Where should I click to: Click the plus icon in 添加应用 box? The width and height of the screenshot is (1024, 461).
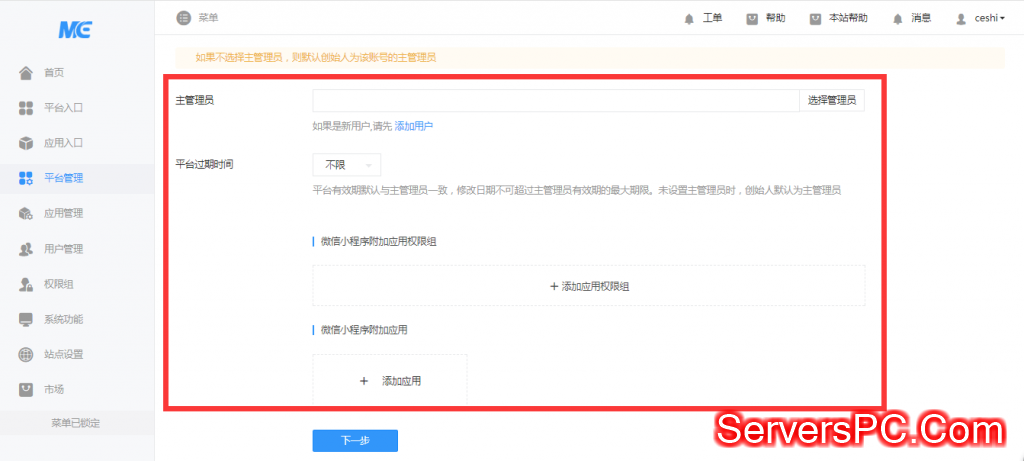click(x=364, y=381)
